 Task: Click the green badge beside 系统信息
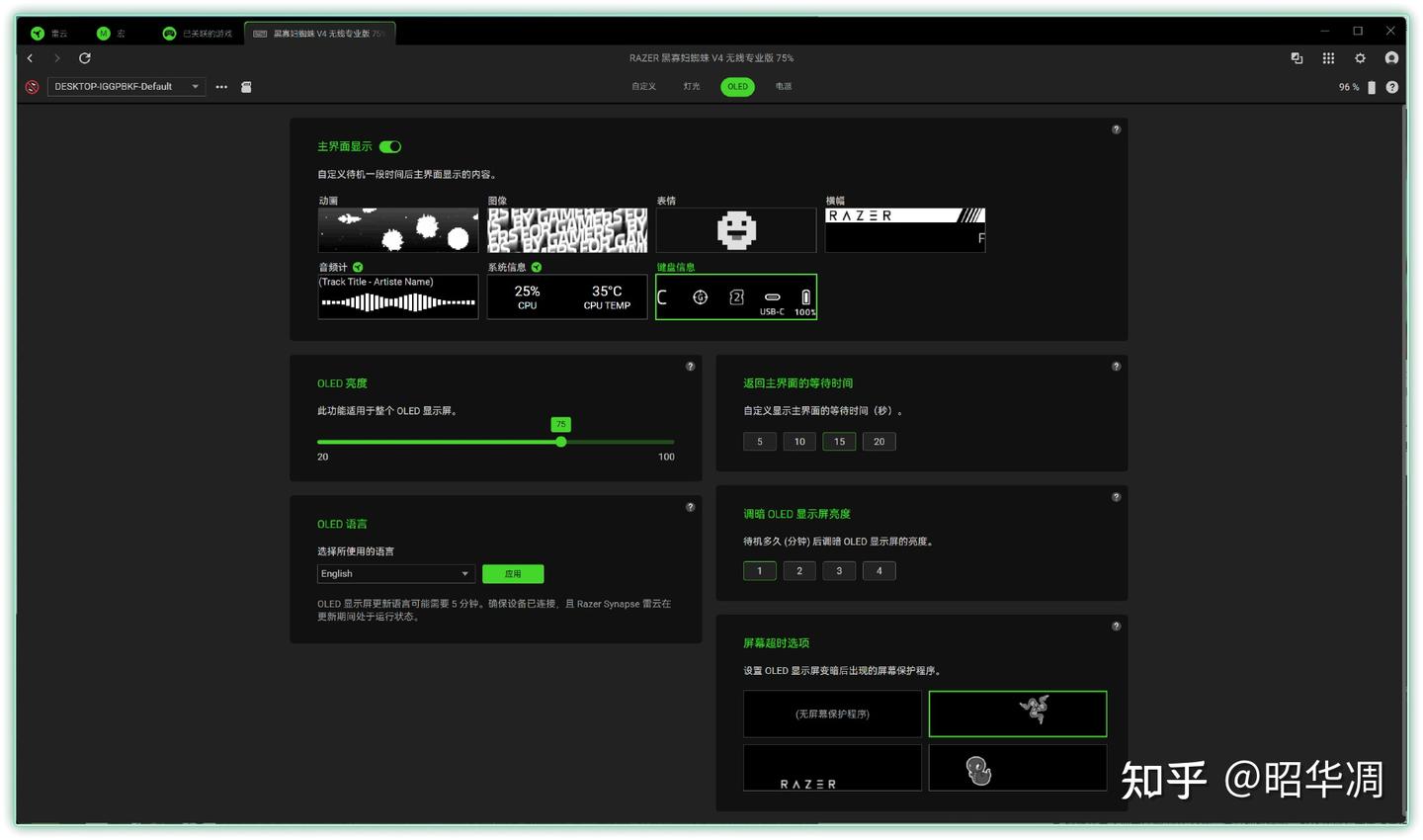pos(537,268)
